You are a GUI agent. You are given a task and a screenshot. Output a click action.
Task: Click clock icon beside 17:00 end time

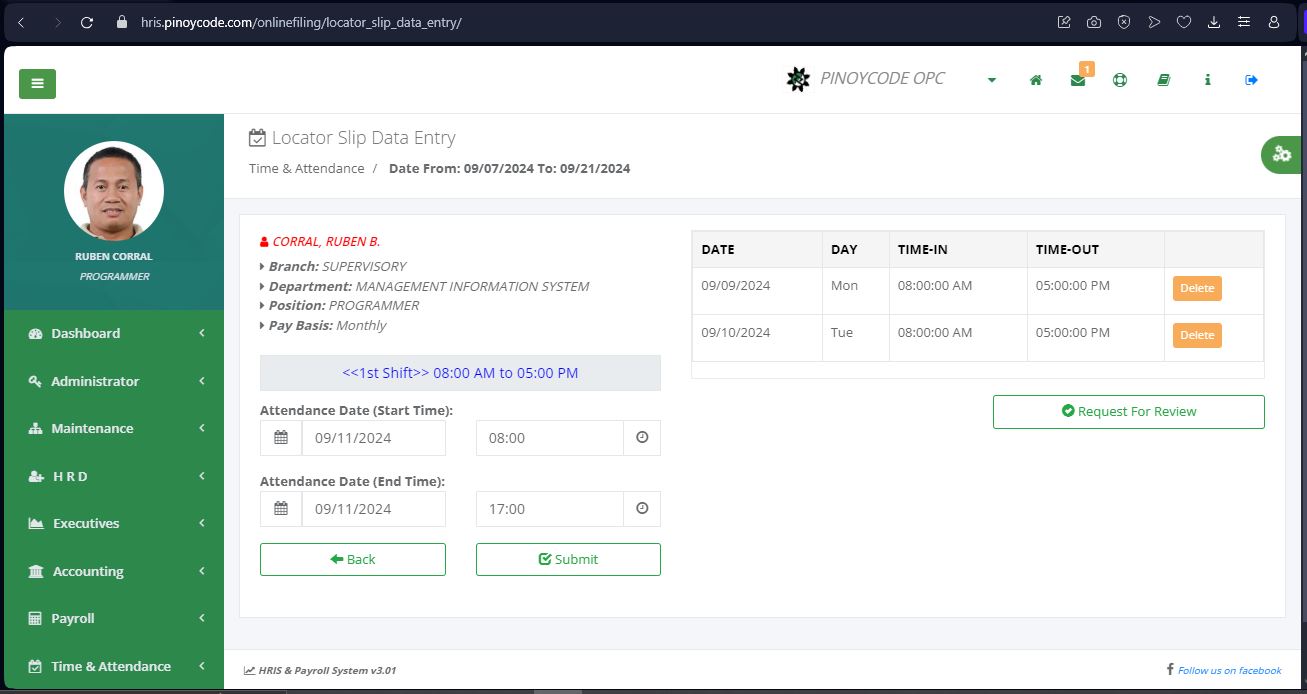click(642, 509)
